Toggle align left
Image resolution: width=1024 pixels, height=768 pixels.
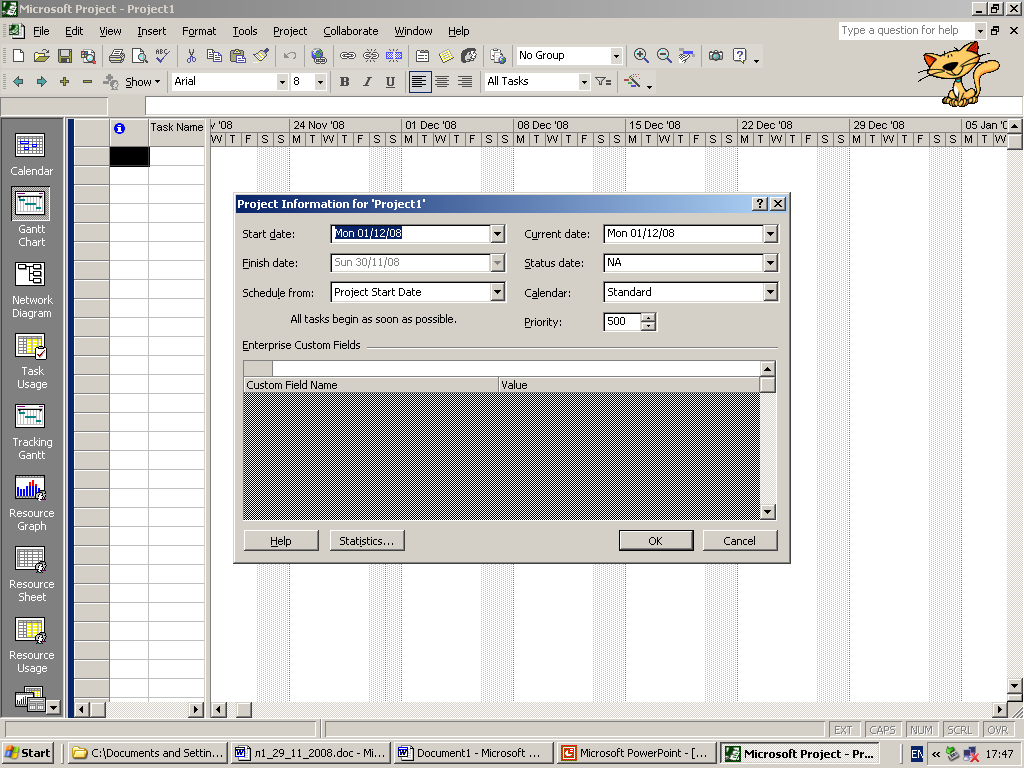[419, 82]
